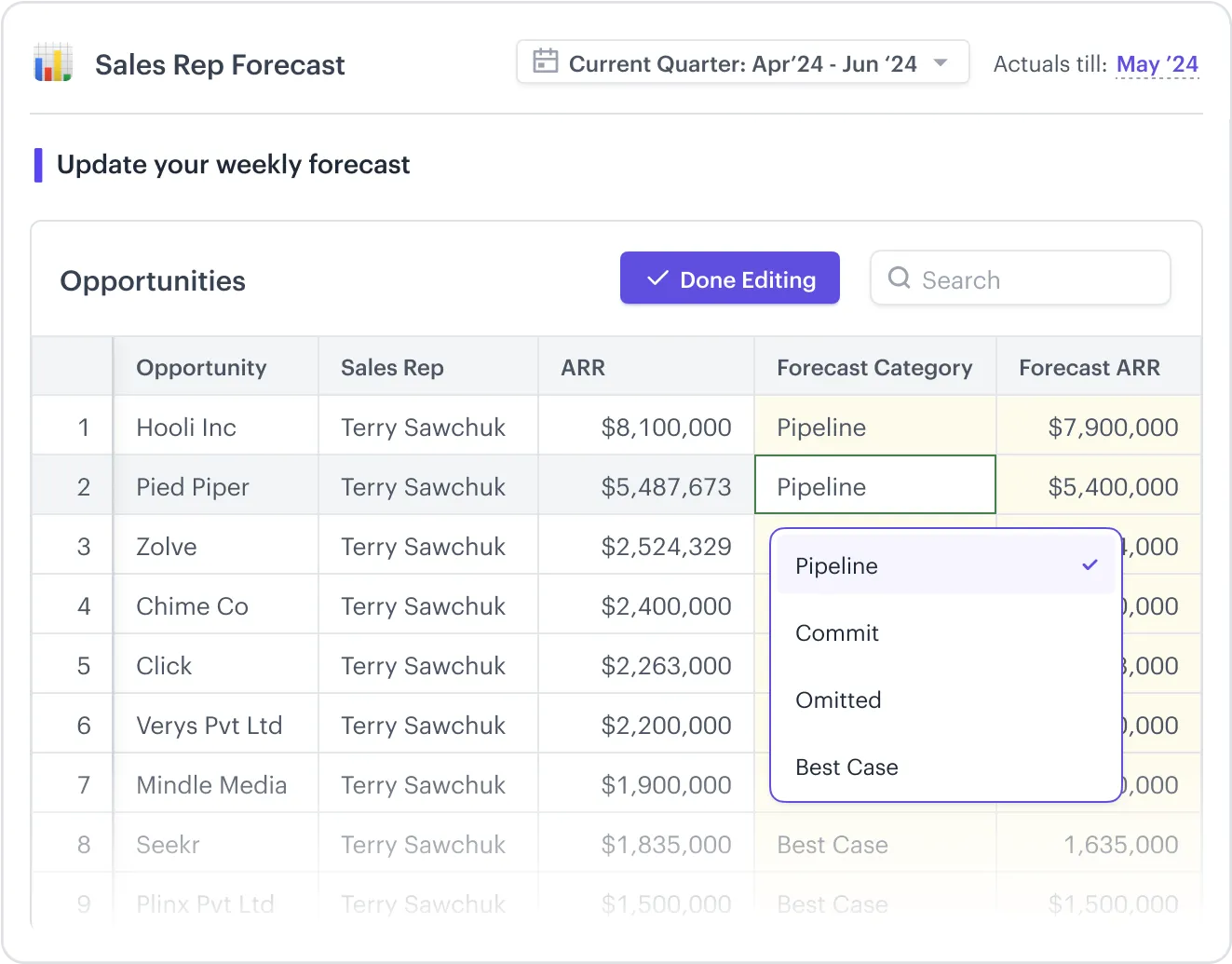
Task: Select the Verys Pvt Ltd opportunity cell
Action: click(216, 724)
